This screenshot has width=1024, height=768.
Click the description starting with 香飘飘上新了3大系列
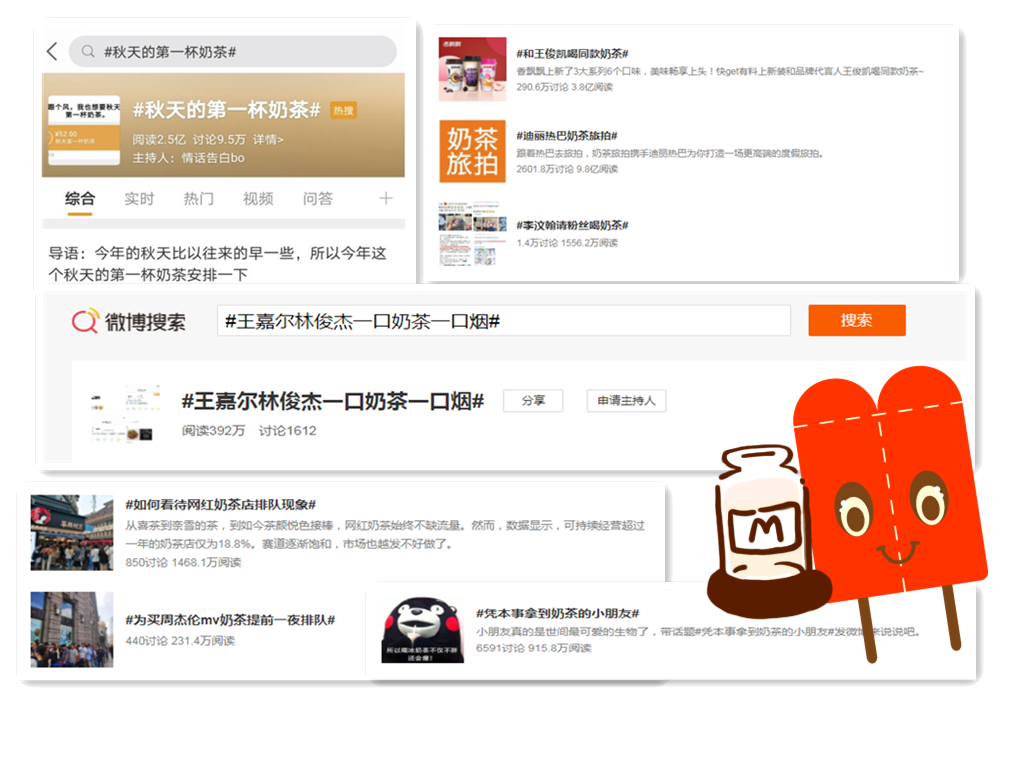[720, 71]
